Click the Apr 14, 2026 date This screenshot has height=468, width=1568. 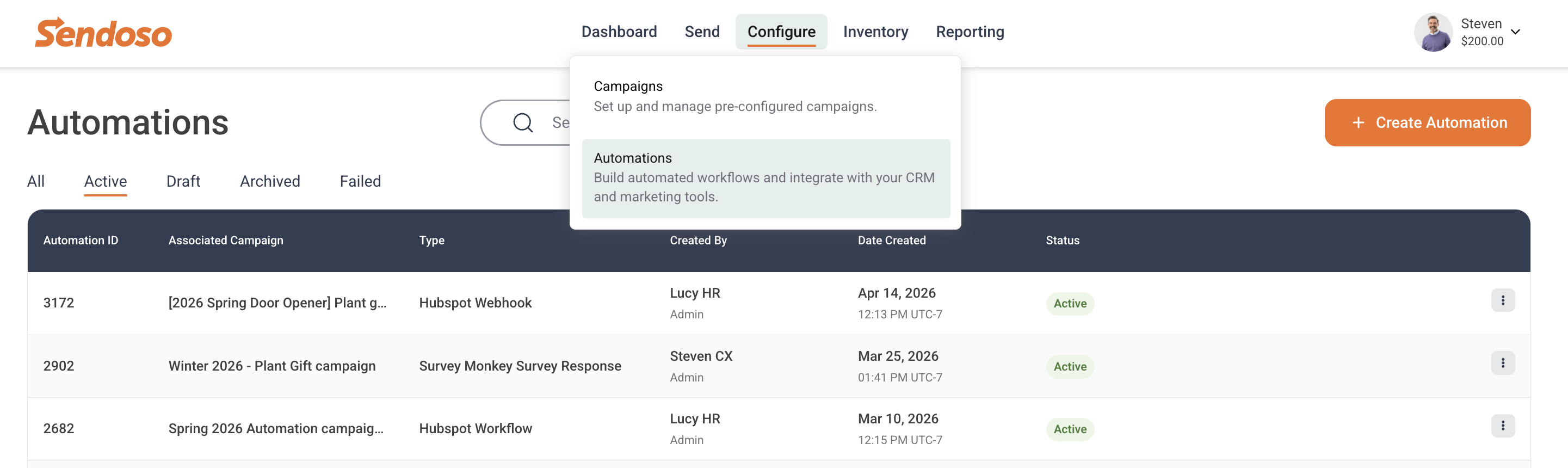pyautogui.click(x=896, y=293)
